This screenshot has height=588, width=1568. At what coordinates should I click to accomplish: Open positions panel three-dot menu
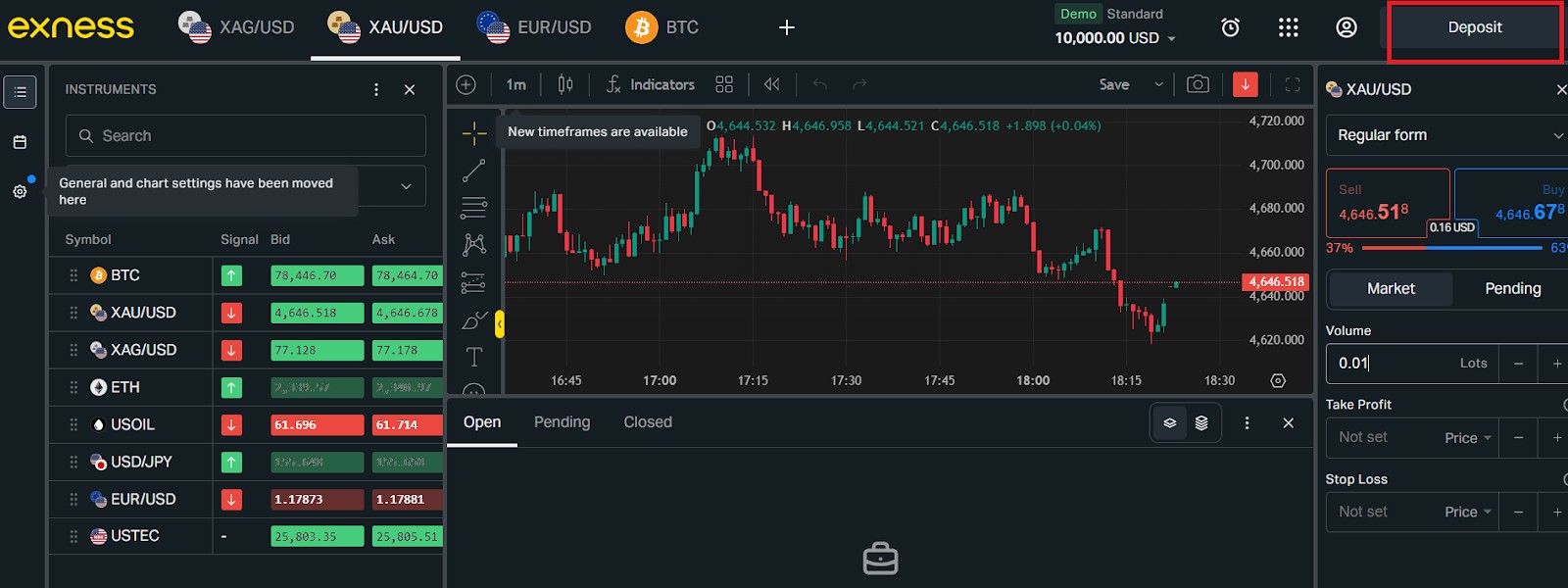coord(1247,423)
